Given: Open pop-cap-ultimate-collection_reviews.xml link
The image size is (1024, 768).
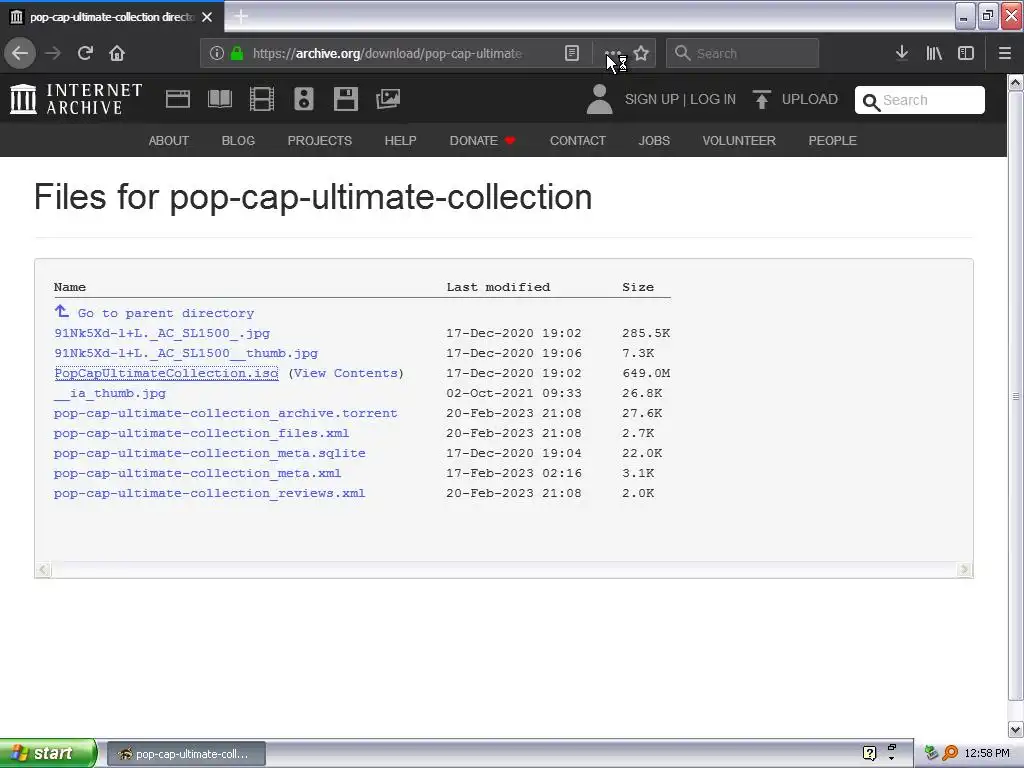Looking at the screenshot, I should tap(209, 493).
